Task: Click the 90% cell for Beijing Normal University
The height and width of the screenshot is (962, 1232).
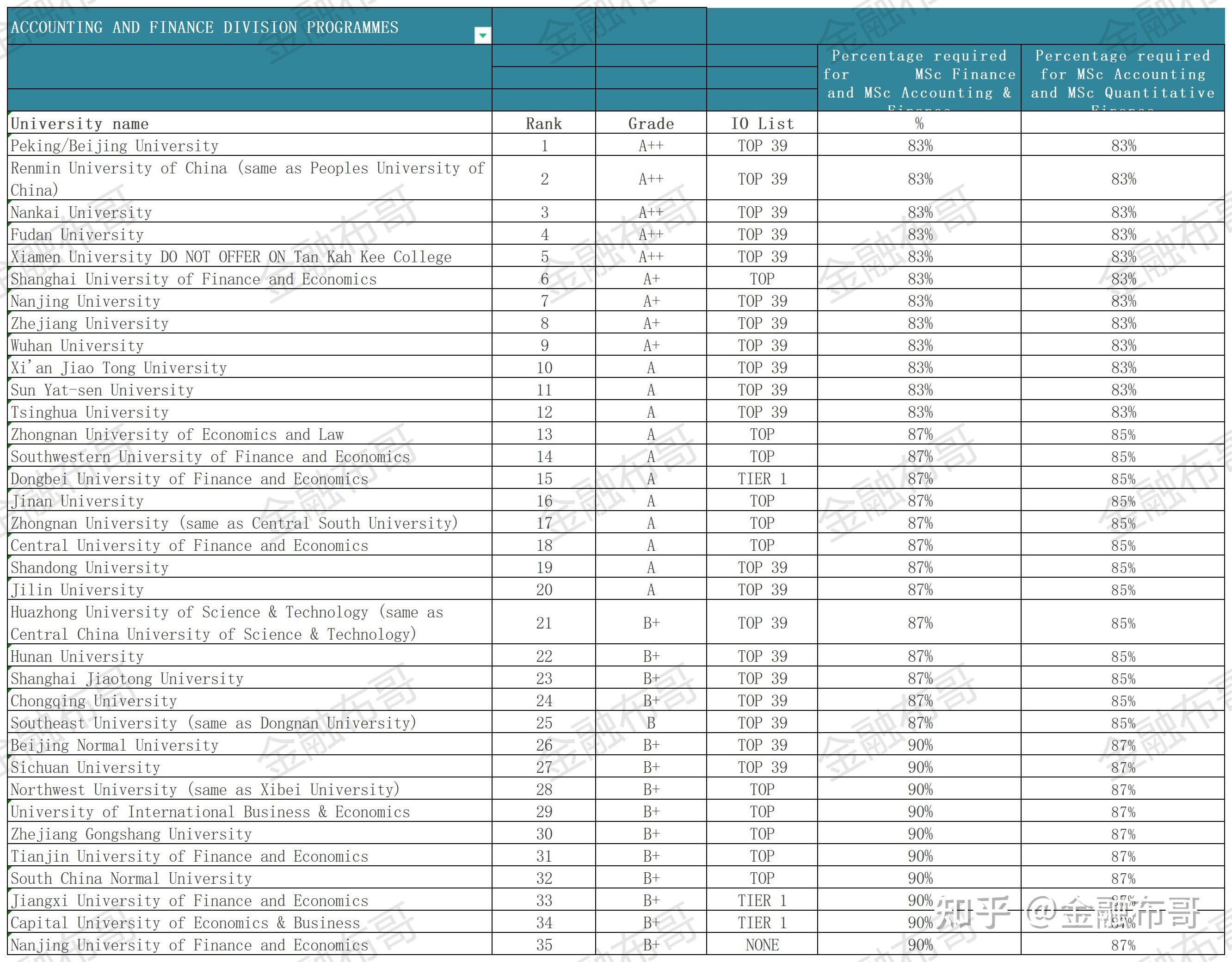Action: [919, 745]
